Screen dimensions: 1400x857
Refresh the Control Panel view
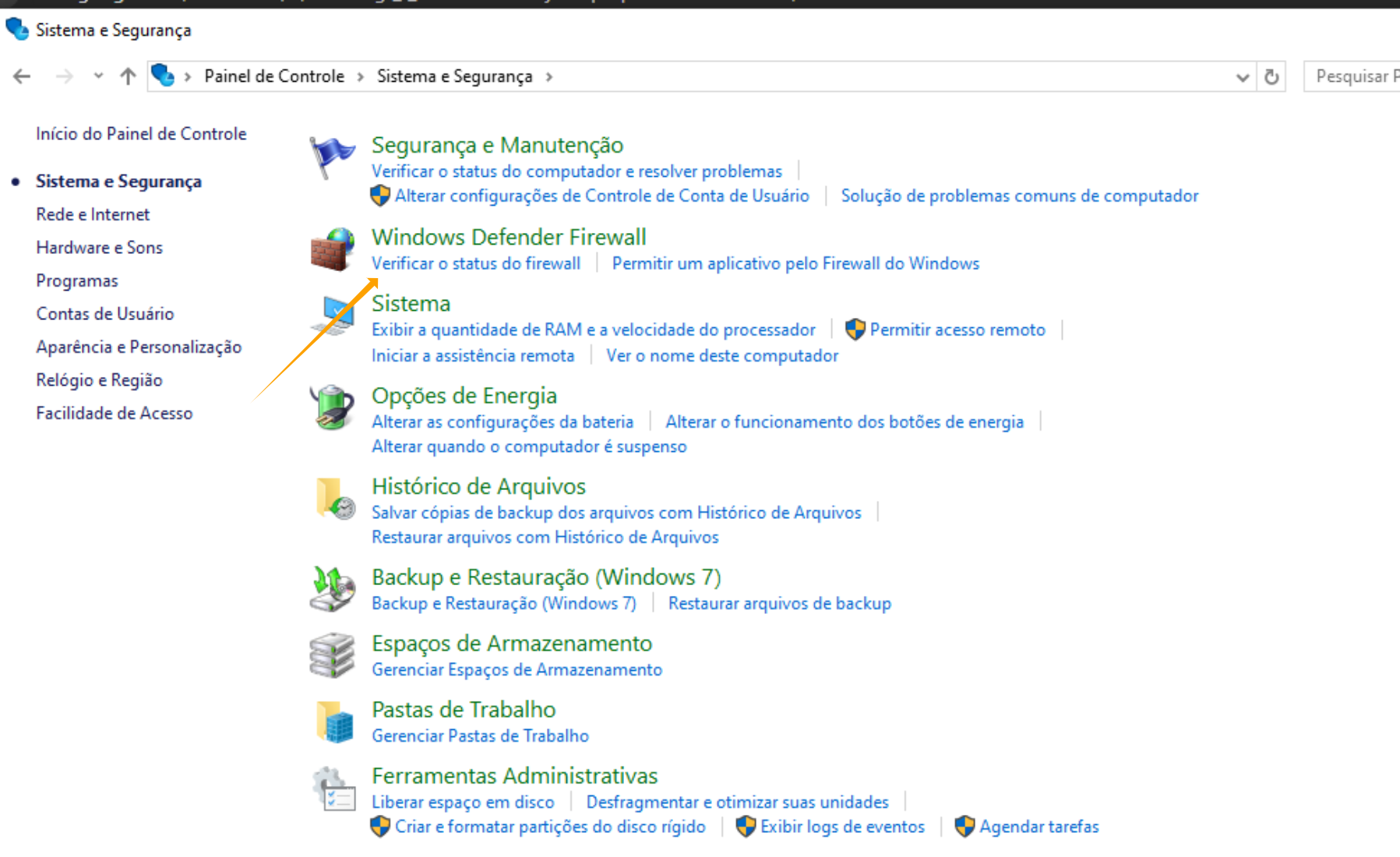[x=1271, y=76]
